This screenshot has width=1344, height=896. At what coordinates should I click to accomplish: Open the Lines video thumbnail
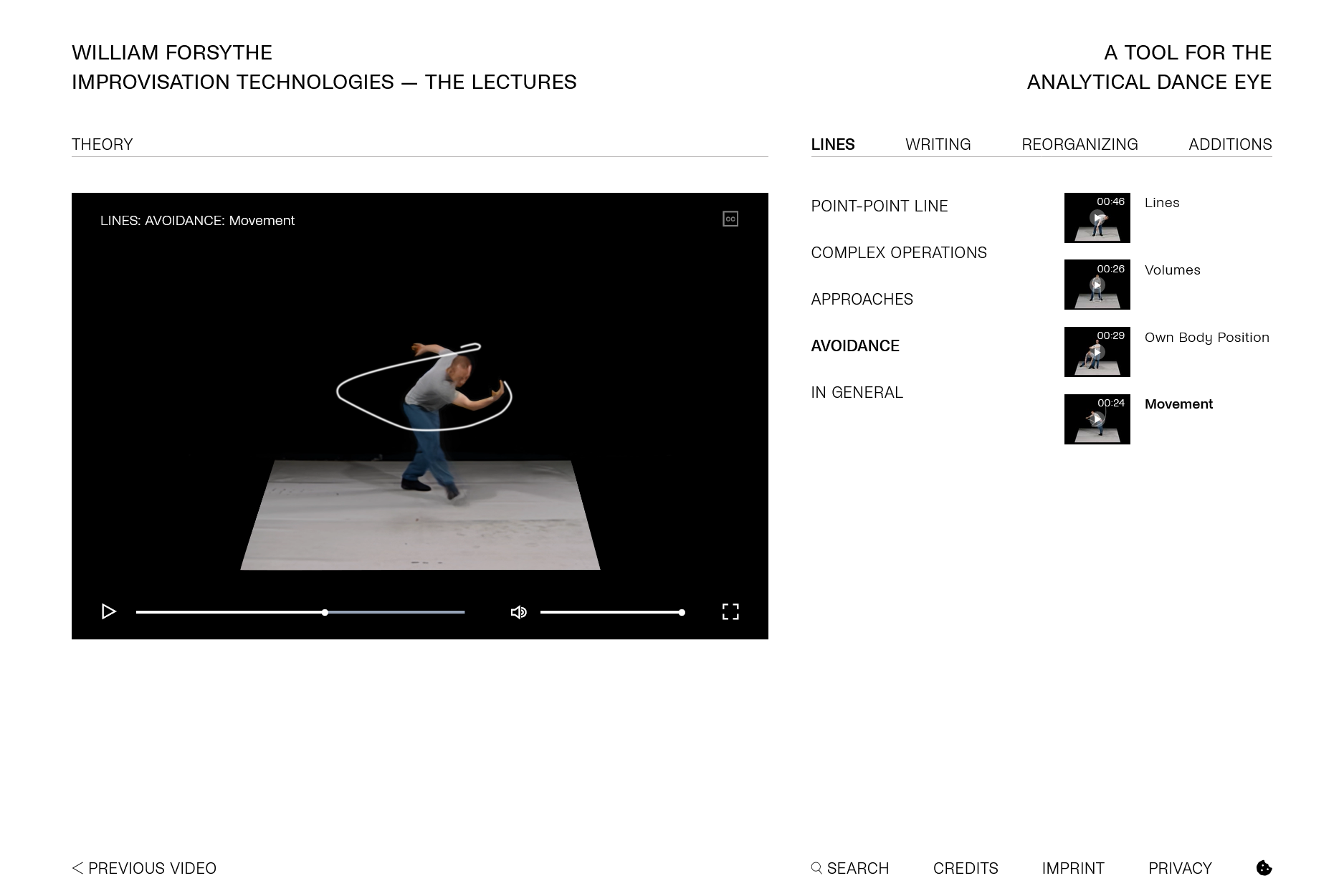coord(1097,218)
